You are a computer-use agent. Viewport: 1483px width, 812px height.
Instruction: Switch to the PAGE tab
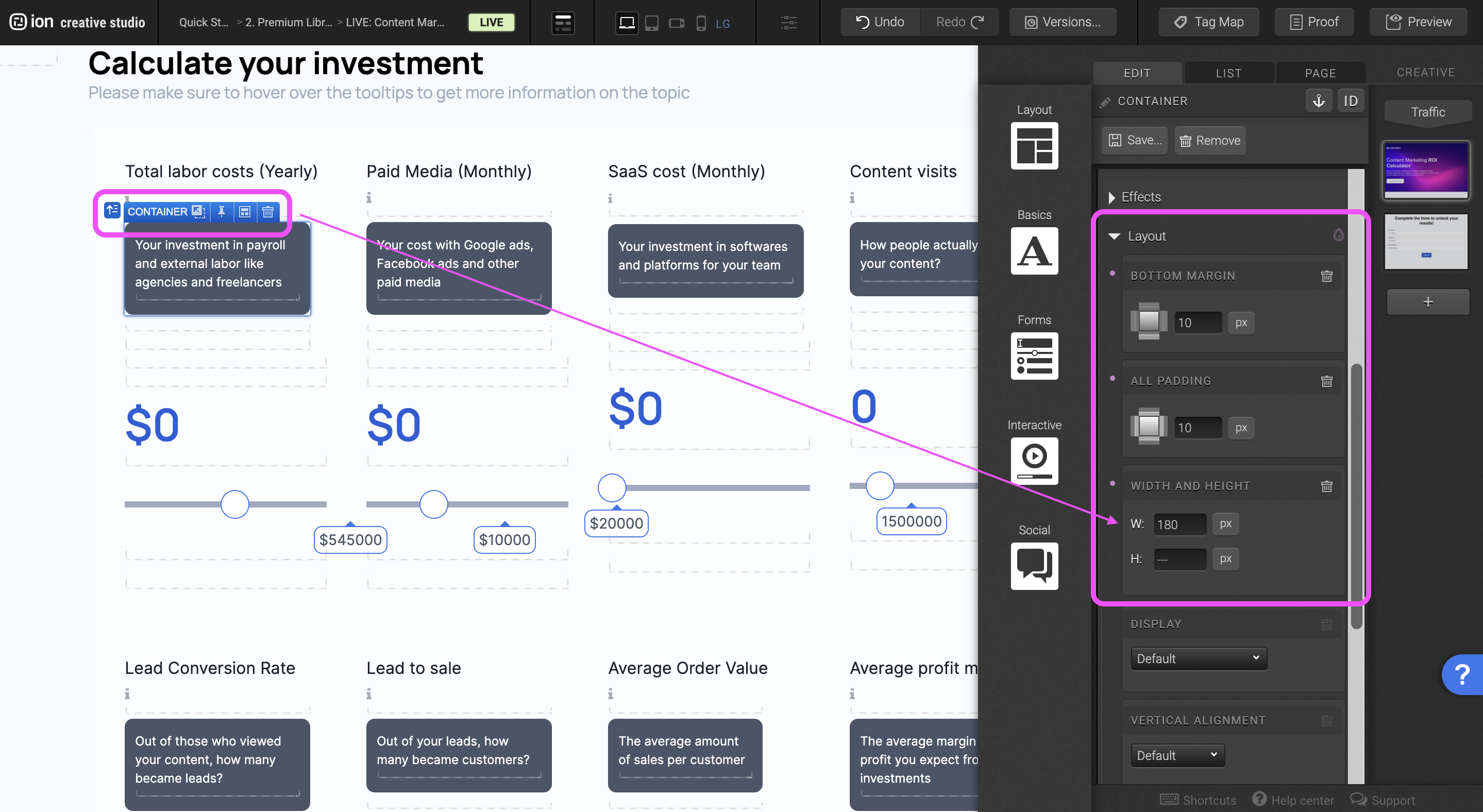click(1320, 73)
